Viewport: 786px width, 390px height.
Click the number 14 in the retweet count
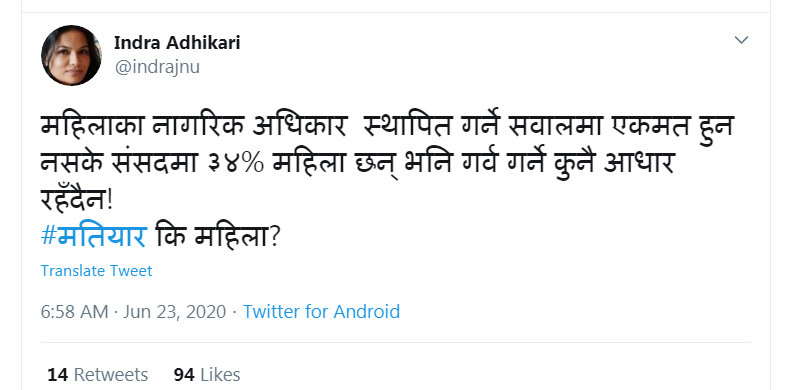pyautogui.click(x=58, y=374)
